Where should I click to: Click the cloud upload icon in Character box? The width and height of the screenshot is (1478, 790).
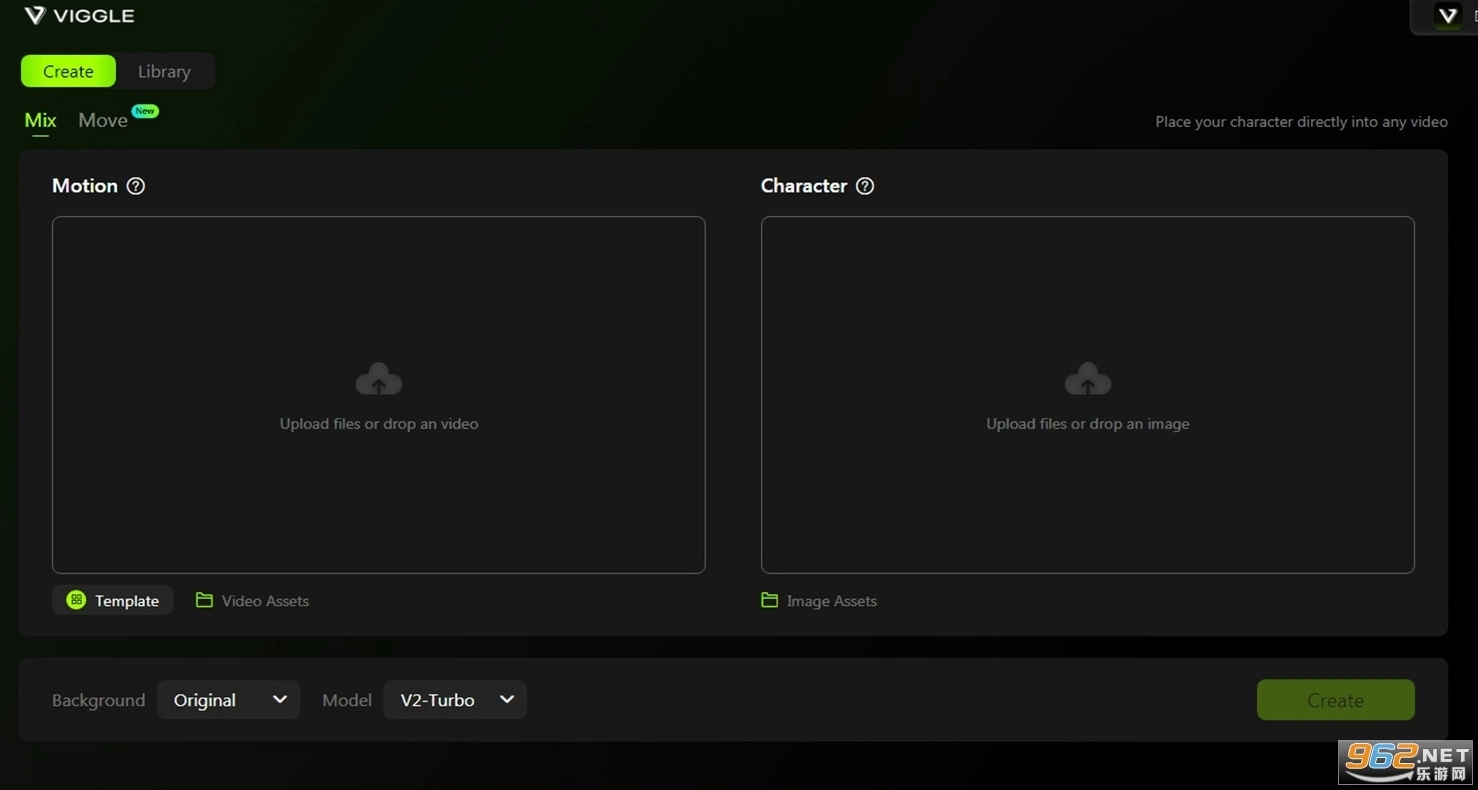(x=1087, y=380)
